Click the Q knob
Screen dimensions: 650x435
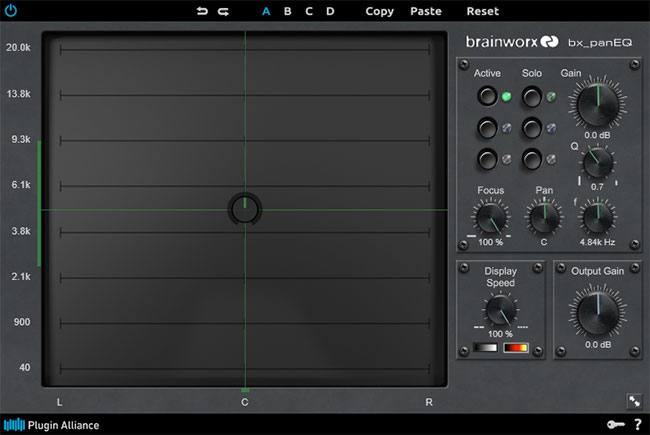[x=598, y=163]
